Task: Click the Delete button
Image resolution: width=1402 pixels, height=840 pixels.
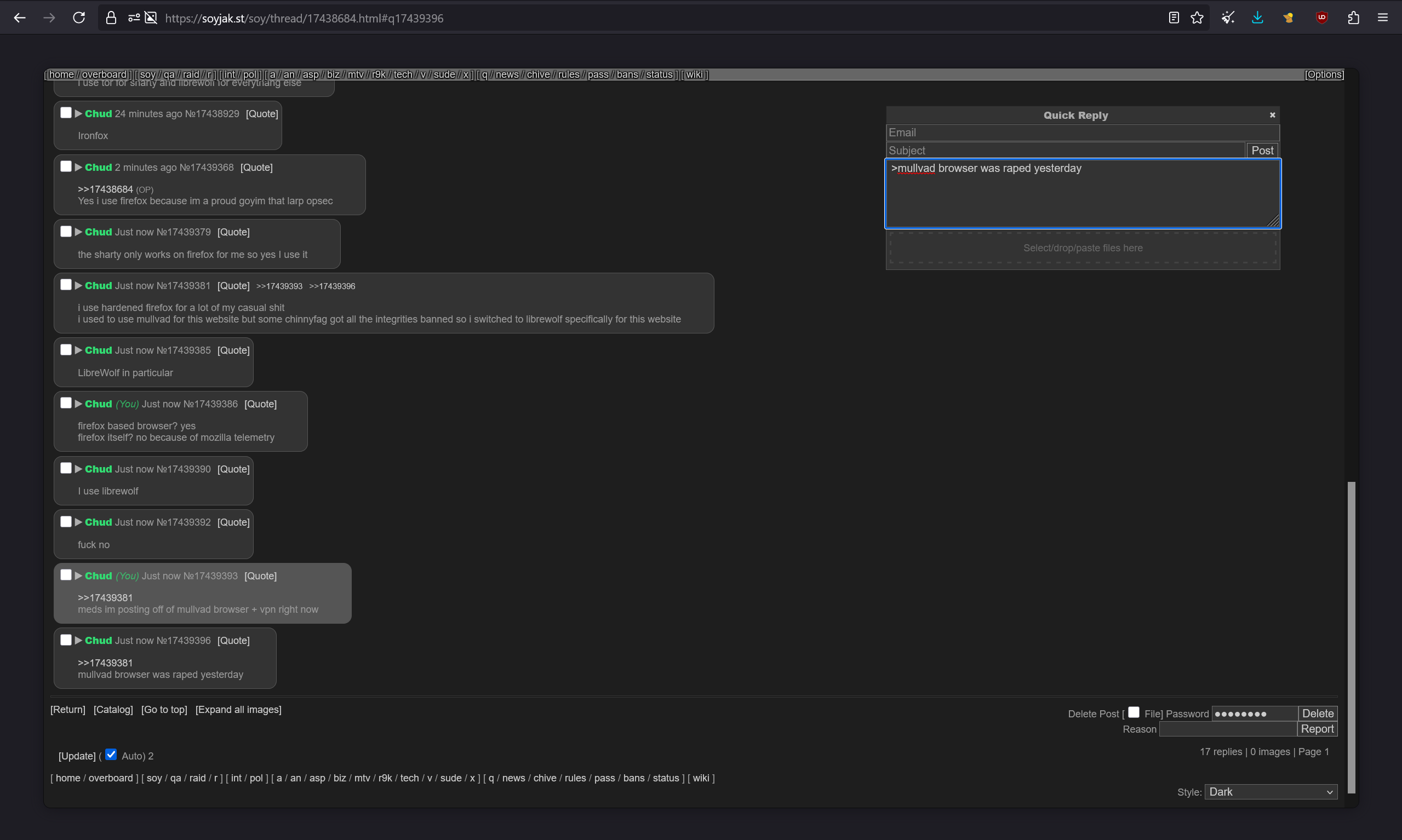Action: pyautogui.click(x=1318, y=714)
